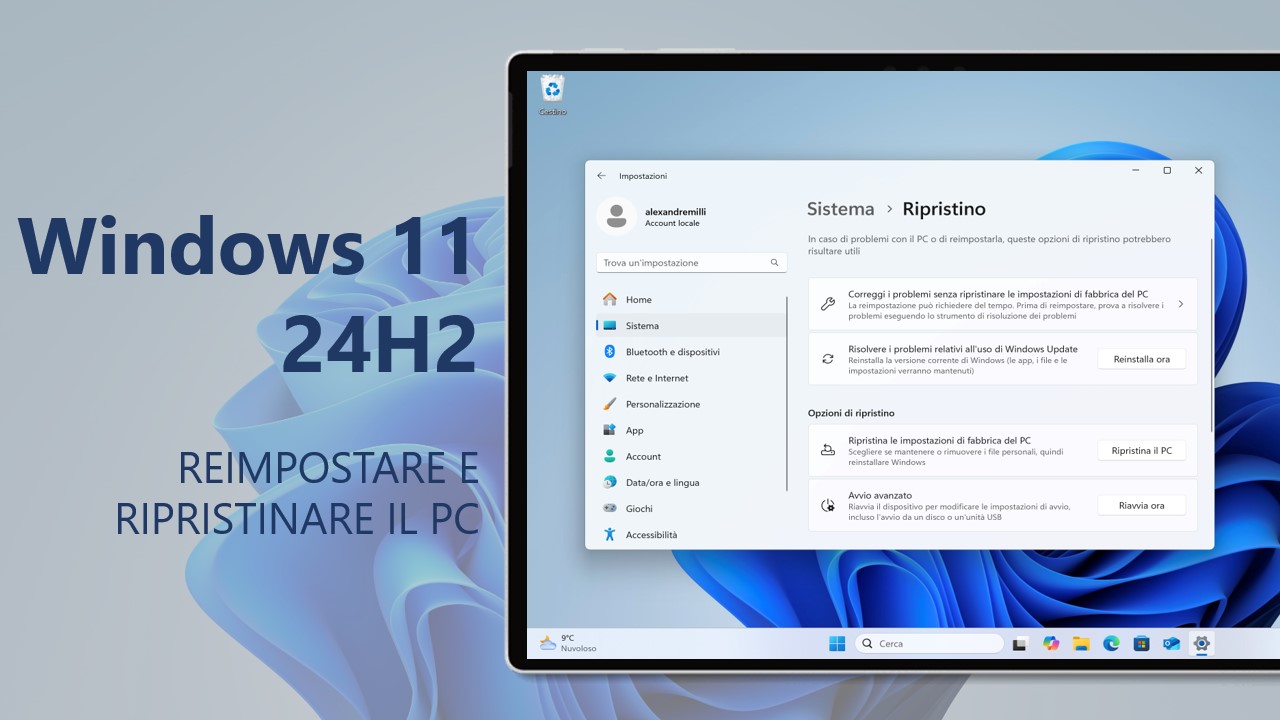Click the Data/ora e lingua globe icon

coord(609,482)
